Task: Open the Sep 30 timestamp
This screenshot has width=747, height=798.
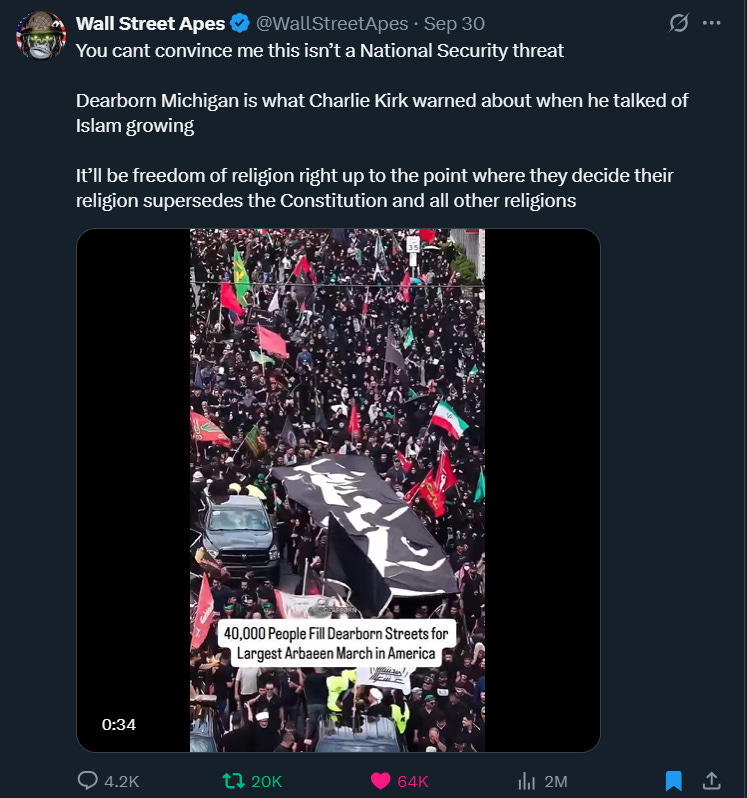Action: pos(454,23)
